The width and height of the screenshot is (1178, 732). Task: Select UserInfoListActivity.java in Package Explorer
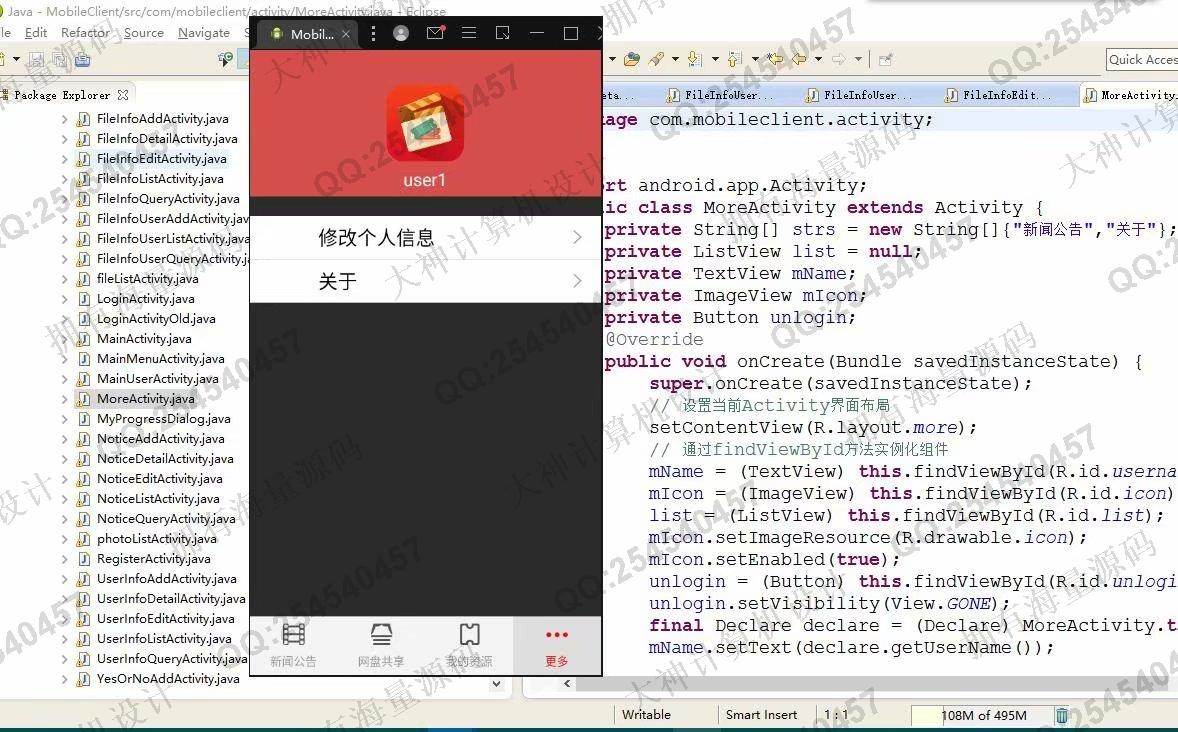pyautogui.click(x=164, y=639)
